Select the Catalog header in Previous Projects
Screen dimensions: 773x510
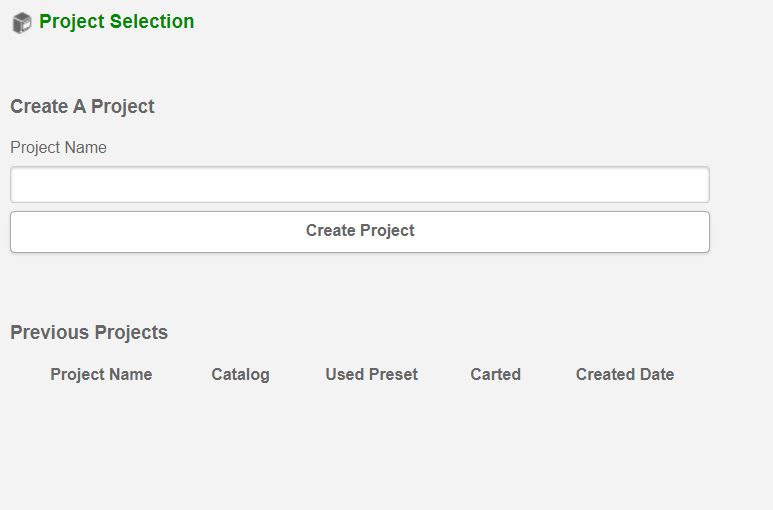click(240, 375)
